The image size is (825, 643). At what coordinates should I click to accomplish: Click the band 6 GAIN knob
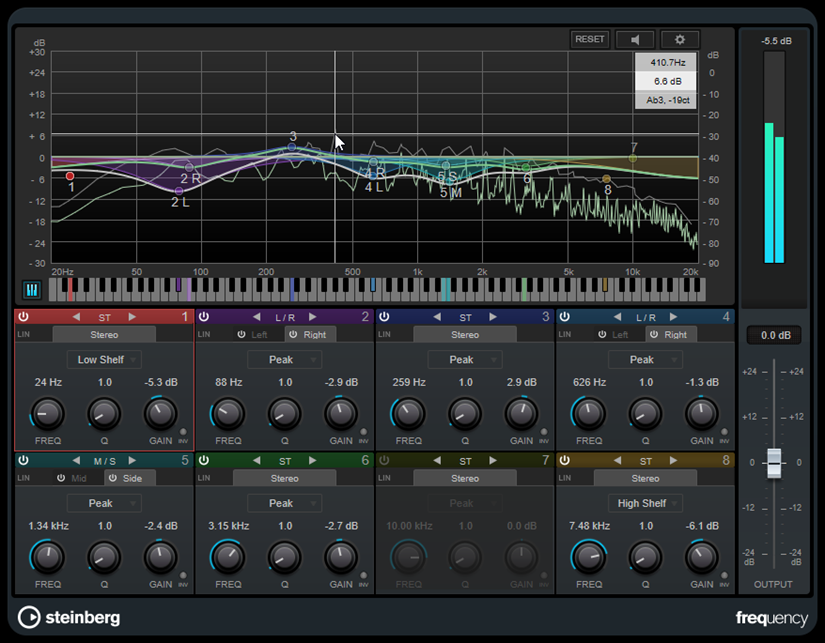pos(341,557)
